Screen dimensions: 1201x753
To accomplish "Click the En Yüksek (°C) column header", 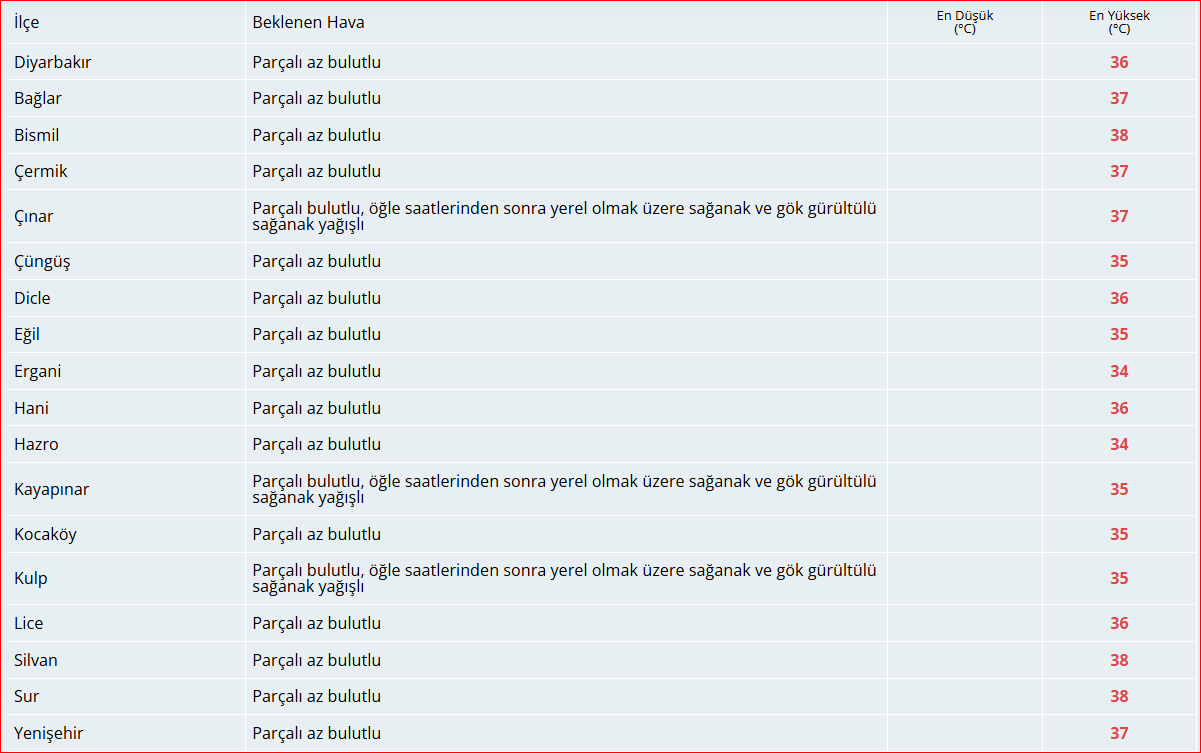I will pos(1119,22).
